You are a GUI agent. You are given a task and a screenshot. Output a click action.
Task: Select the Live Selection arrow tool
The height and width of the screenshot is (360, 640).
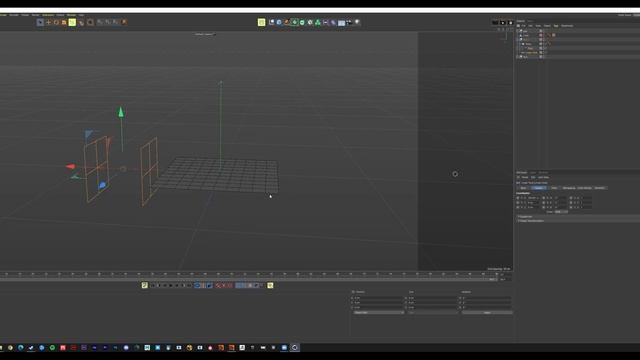coord(40,22)
